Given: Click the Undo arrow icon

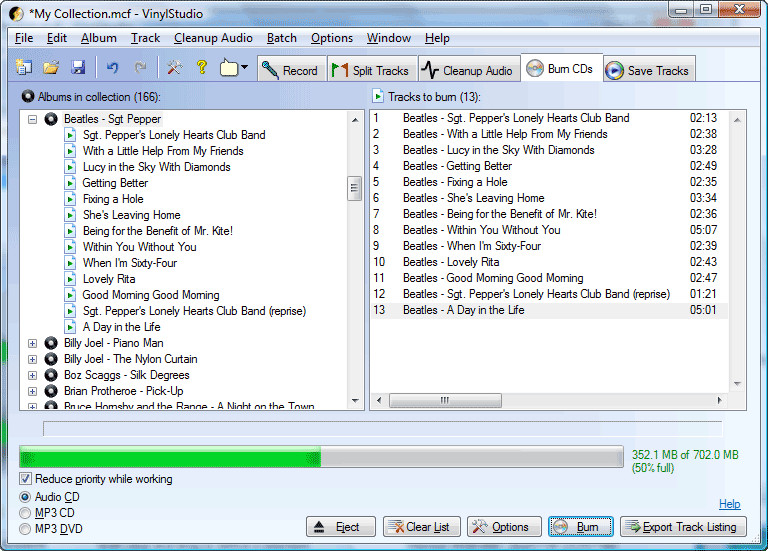Looking at the screenshot, I should (113, 68).
